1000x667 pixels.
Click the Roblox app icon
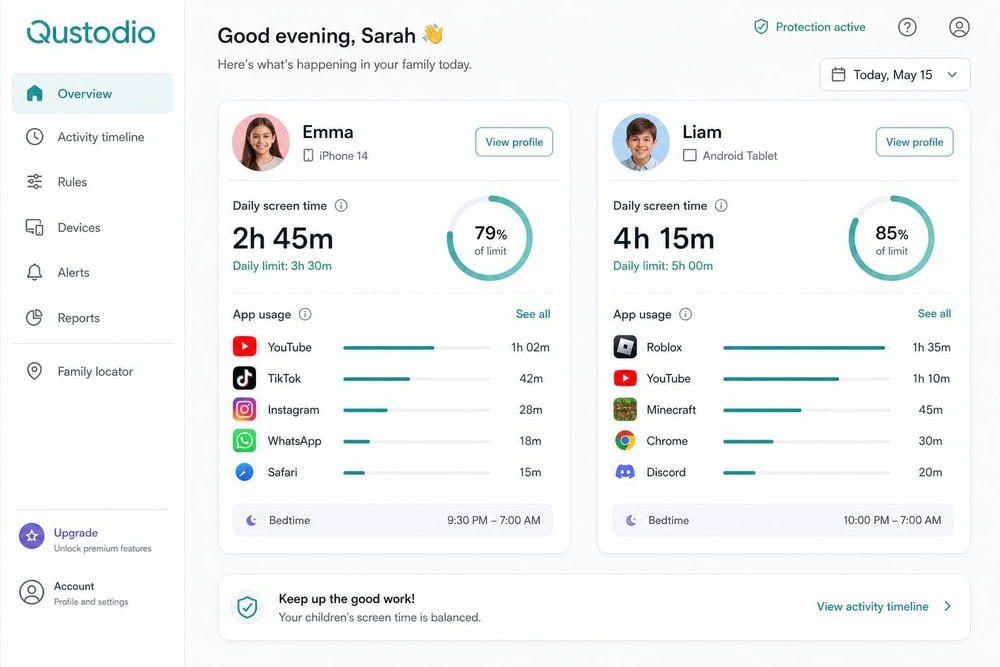pos(625,347)
